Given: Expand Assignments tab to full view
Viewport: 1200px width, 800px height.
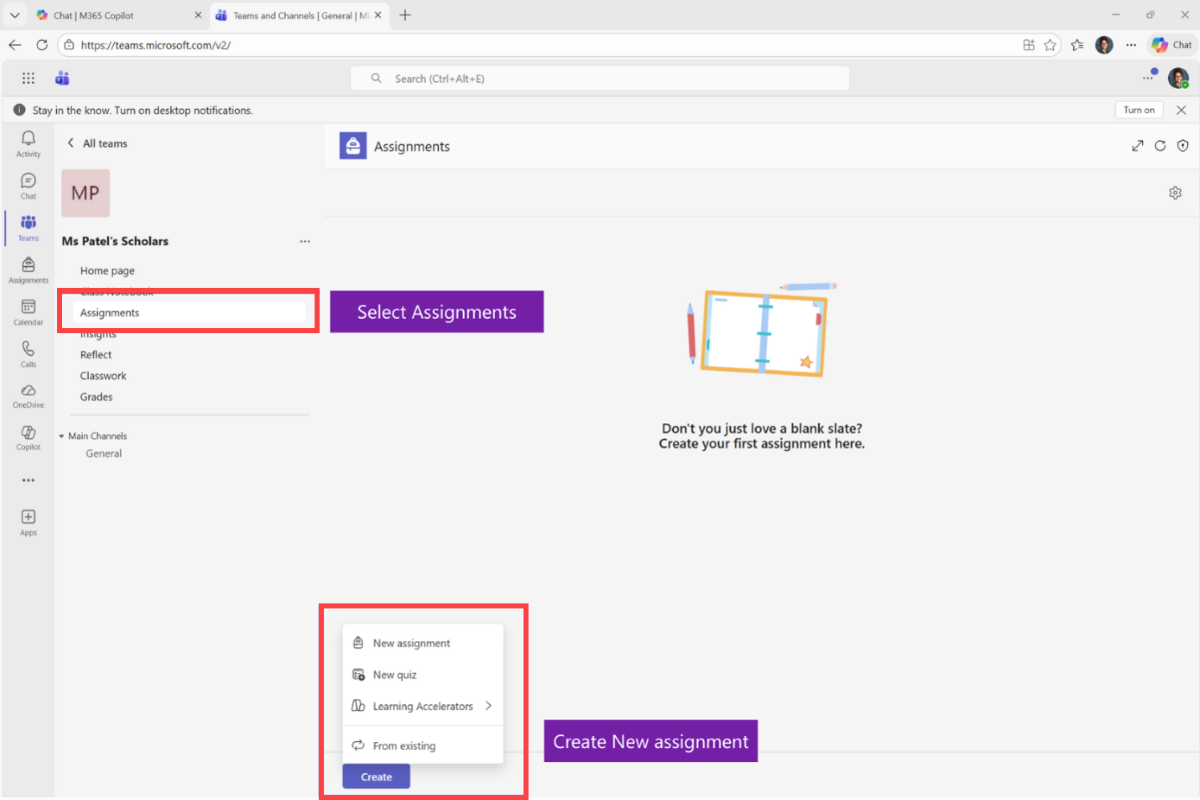Looking at the screenshot, I should (1137, 146).
